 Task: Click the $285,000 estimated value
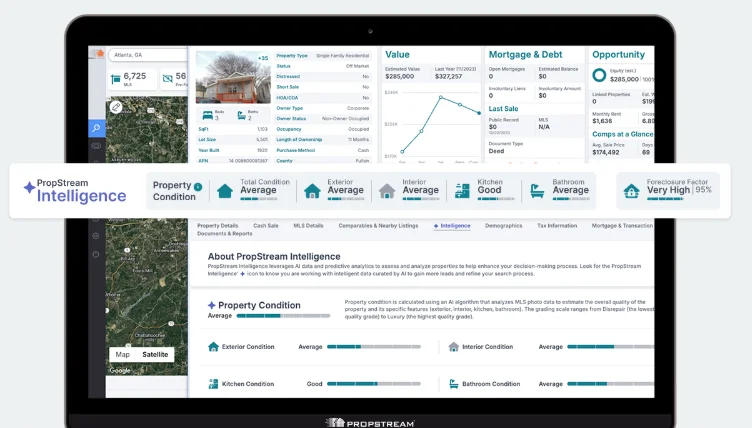[400, 76]
